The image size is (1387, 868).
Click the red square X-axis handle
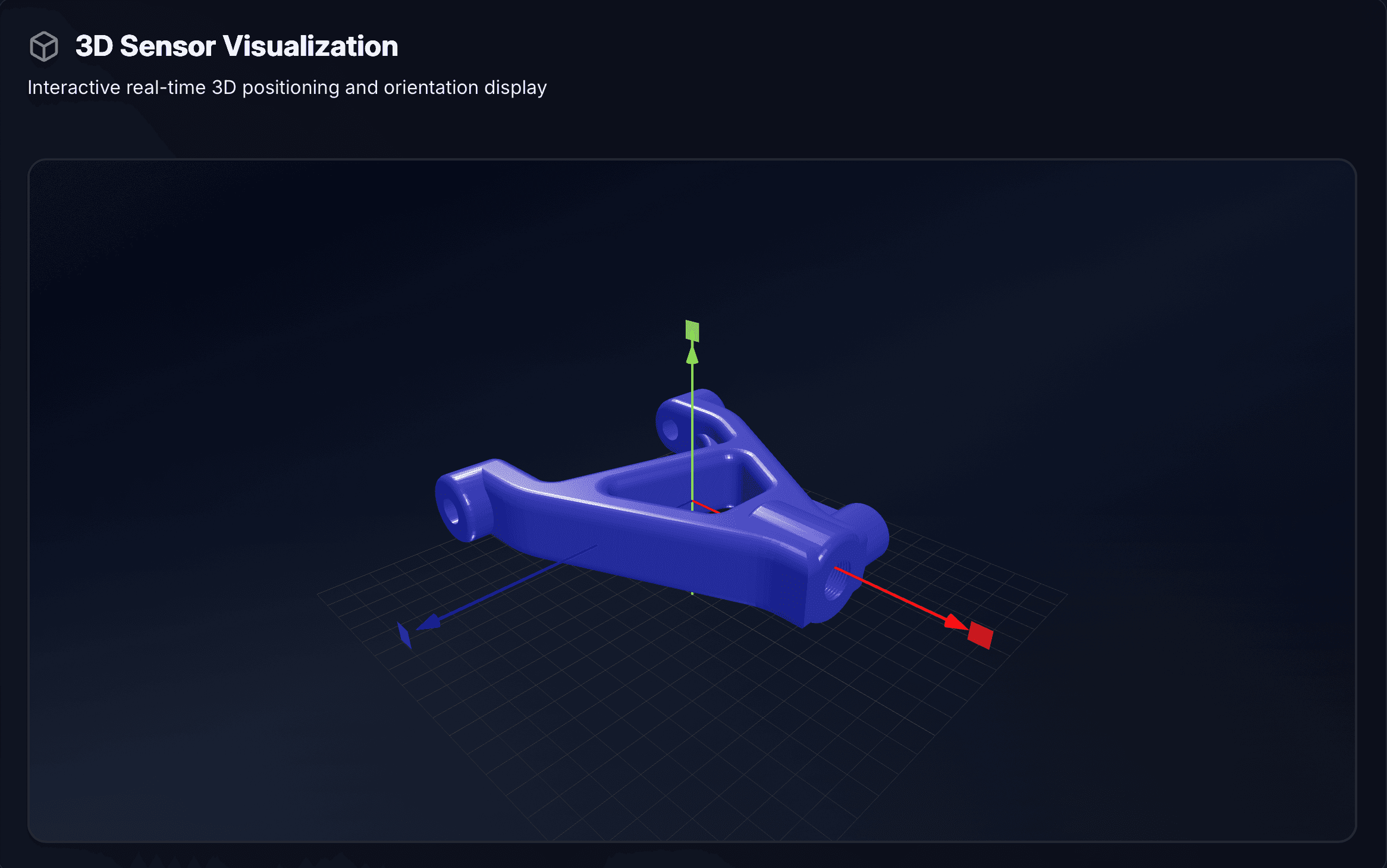coord(980,635)
